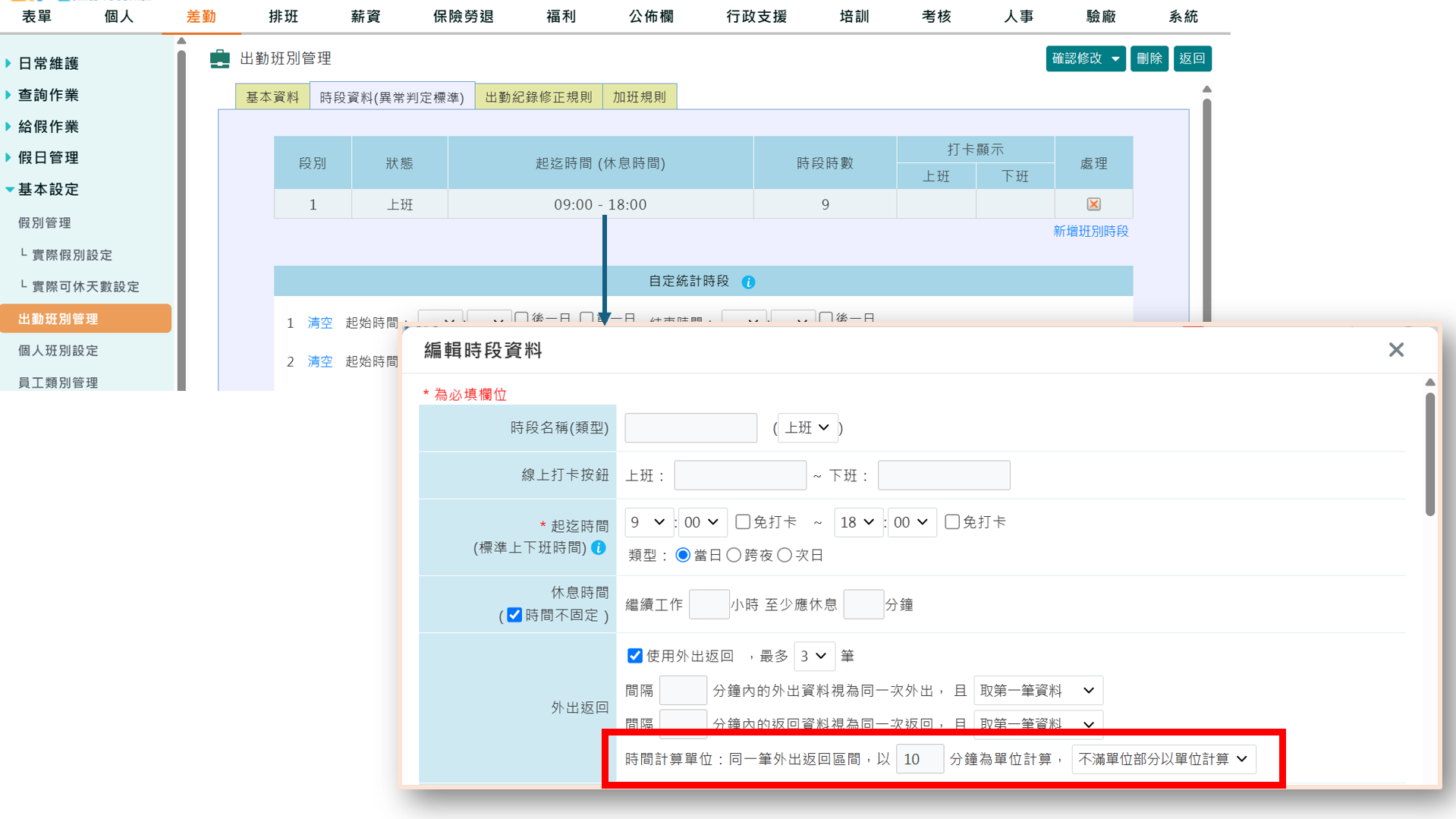The width and height of the screenshot is (1456, 819).
Task: Change the 最多 3 筆 dropdown value
Action: pos(814,656)
